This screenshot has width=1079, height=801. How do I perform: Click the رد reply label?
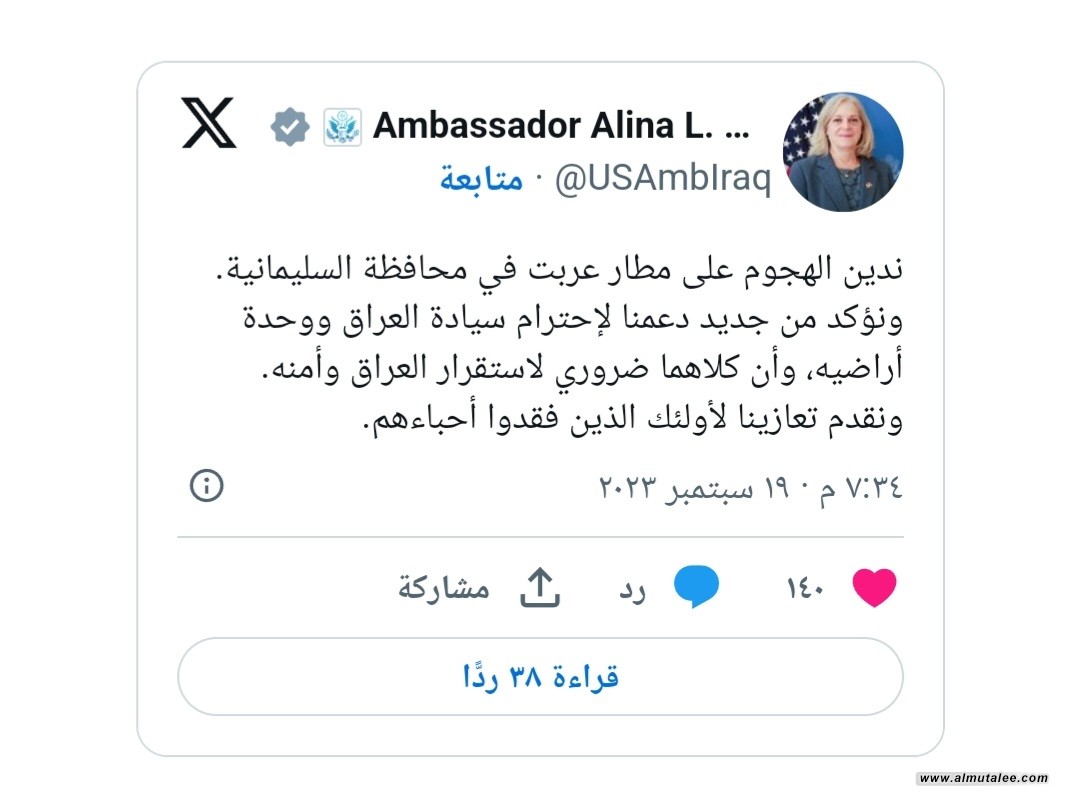(x=632, y=590)
